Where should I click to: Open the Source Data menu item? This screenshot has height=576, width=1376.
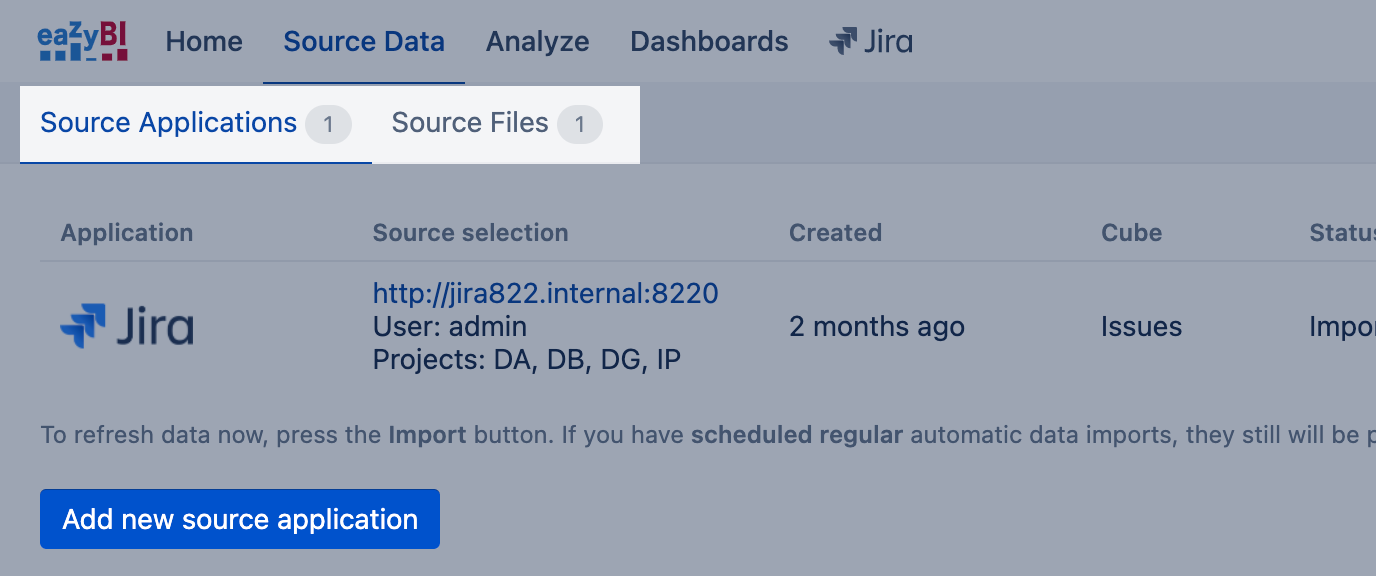click(x=364, y=42)
